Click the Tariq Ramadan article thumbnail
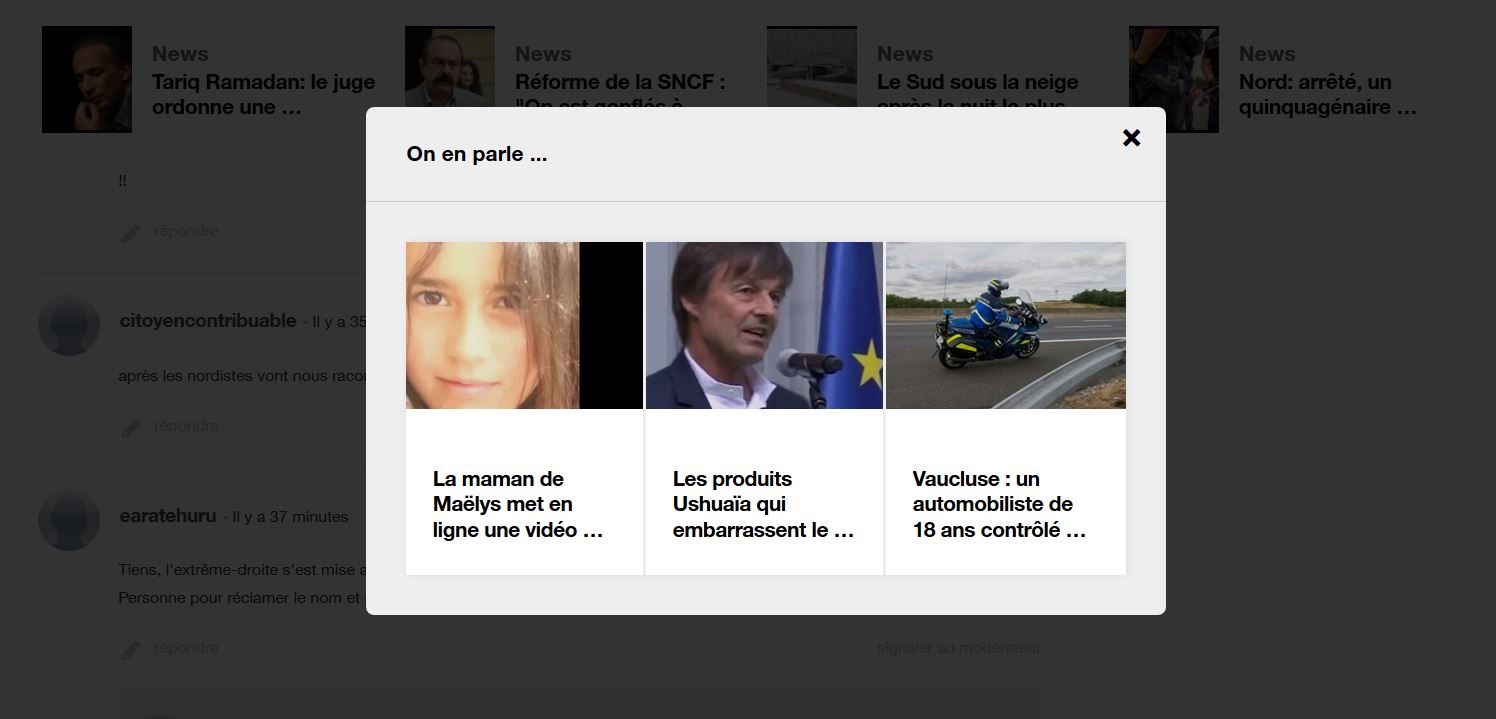 pyautogui.click(x=87, y=80)
